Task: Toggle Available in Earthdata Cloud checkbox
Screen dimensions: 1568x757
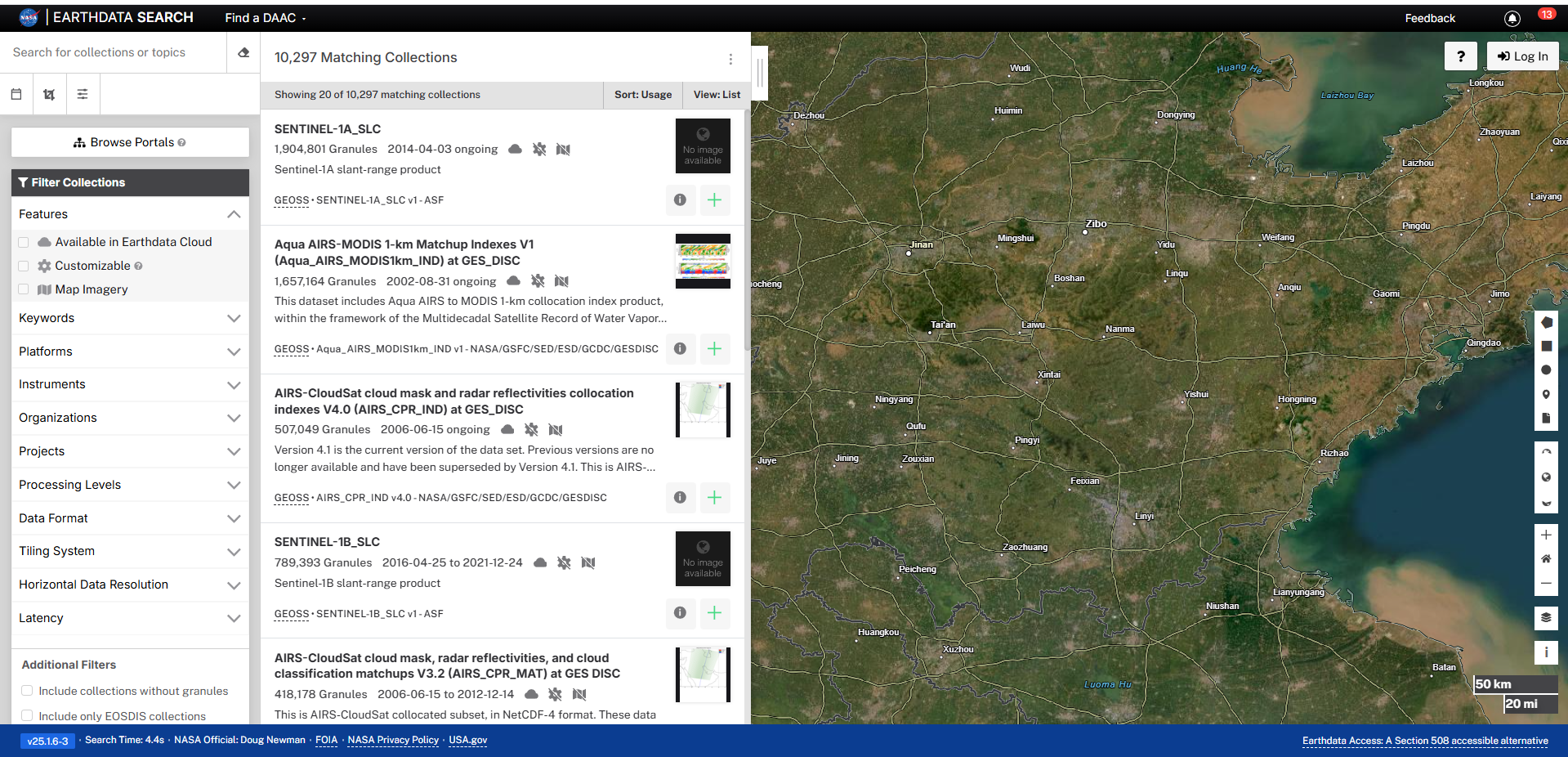Action: click(23, 242)
